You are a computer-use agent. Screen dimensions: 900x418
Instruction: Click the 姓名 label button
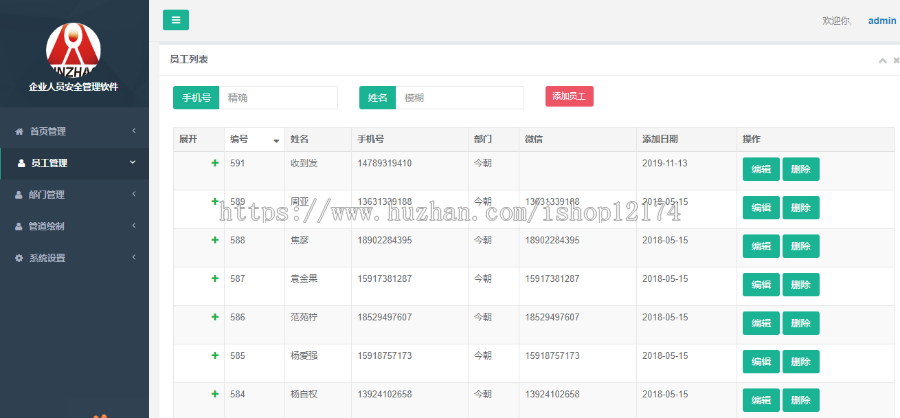[x=378, y=98]
